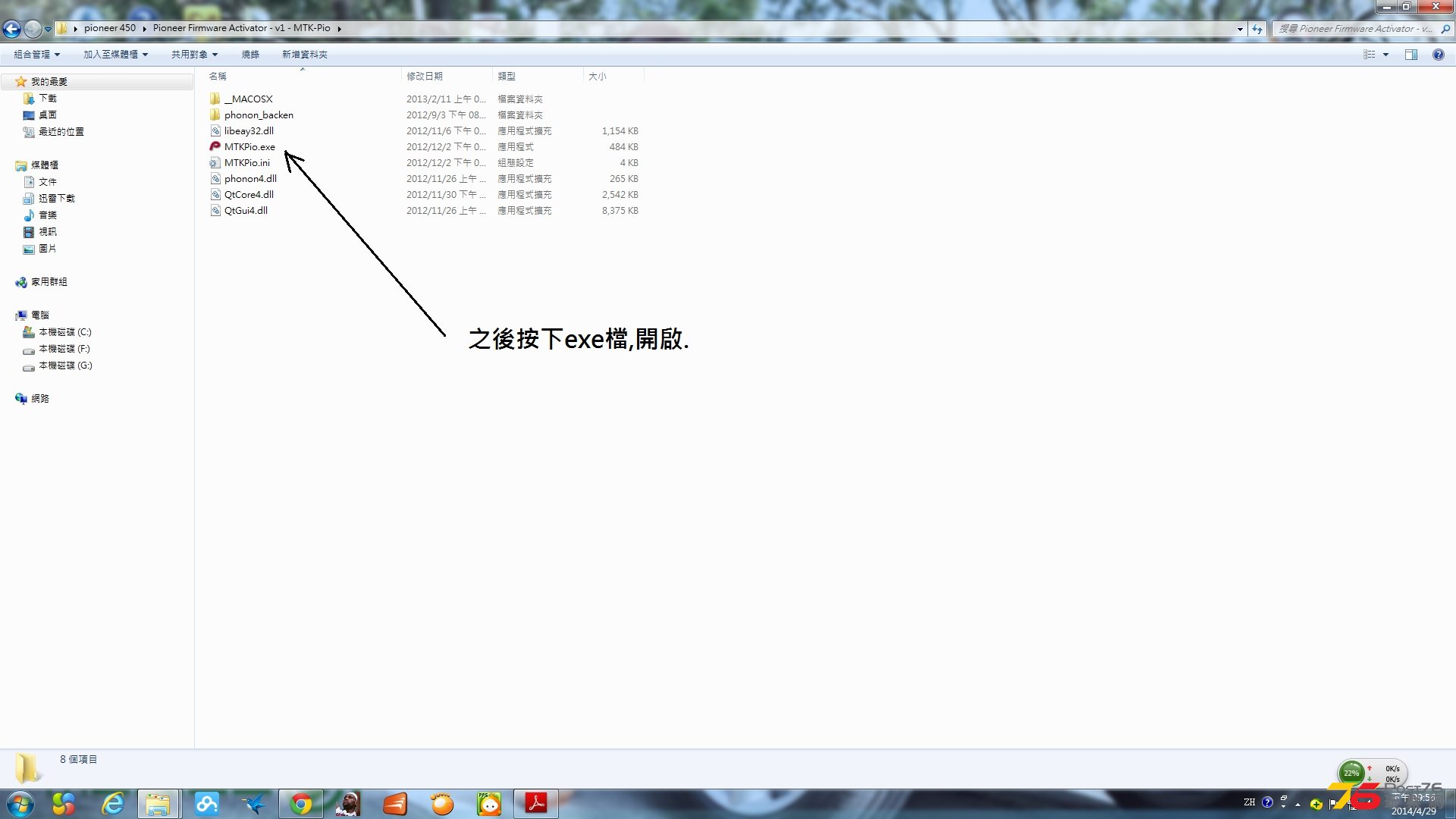Click the '8,375 KB' size of QtGui4.dll
The height and width of the screenshot is (819, 1456).
pyautogui.click(x=620, y=211)
